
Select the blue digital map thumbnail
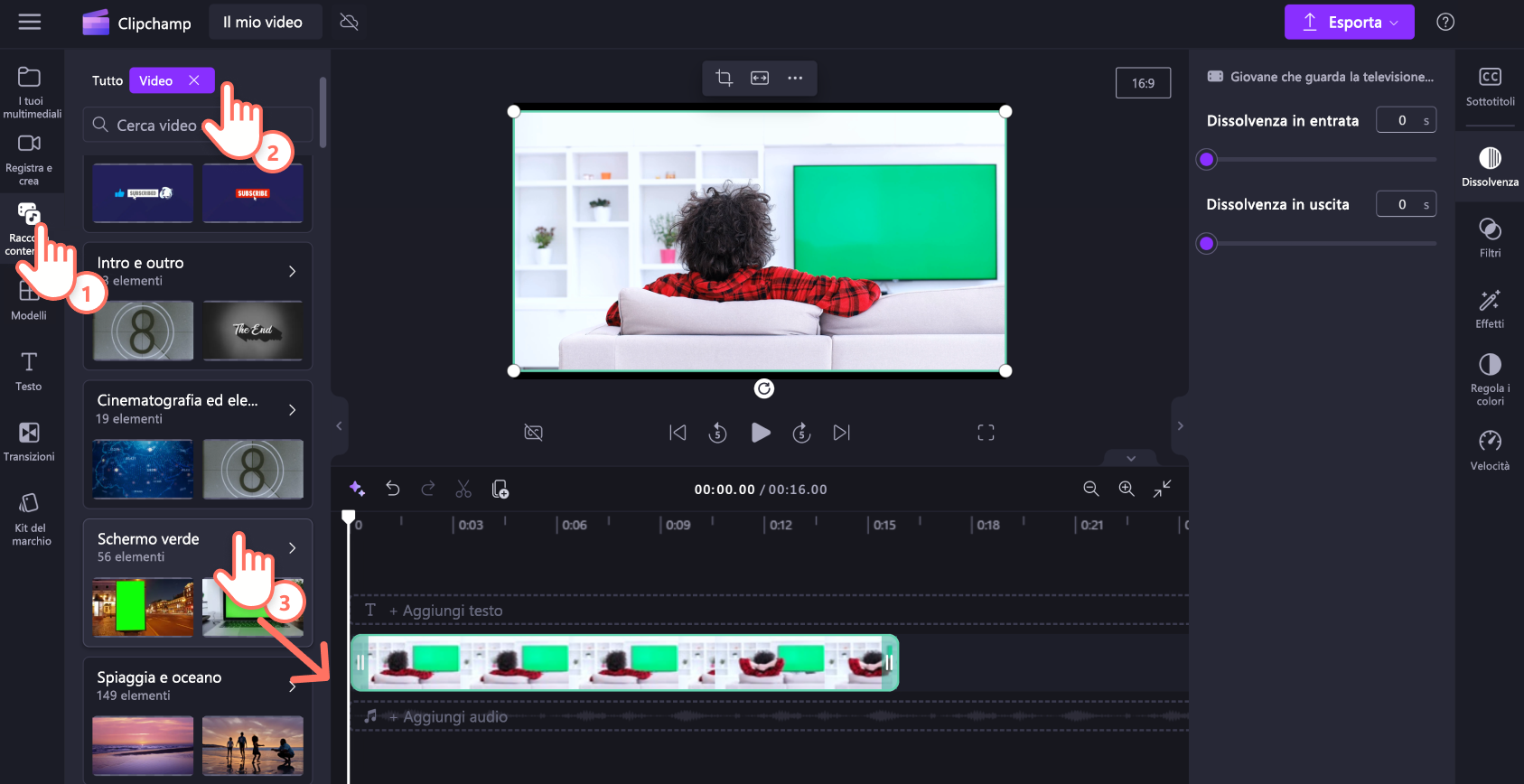tap(143, 469)
